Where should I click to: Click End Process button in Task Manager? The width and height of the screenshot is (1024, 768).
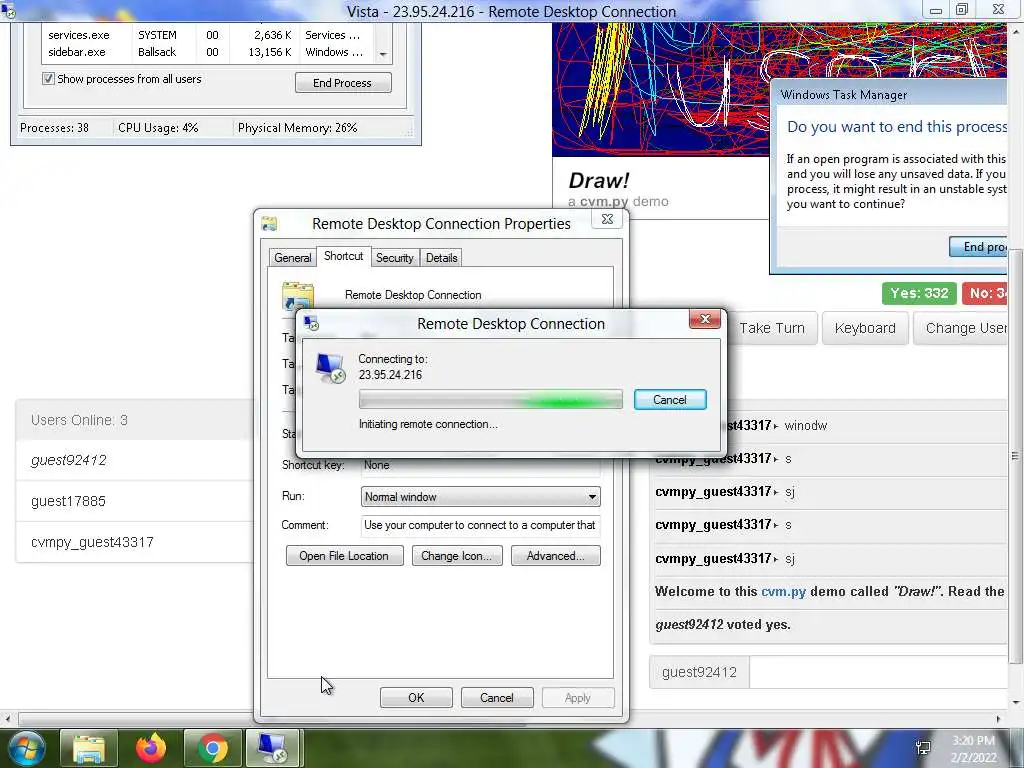point(343,83)
